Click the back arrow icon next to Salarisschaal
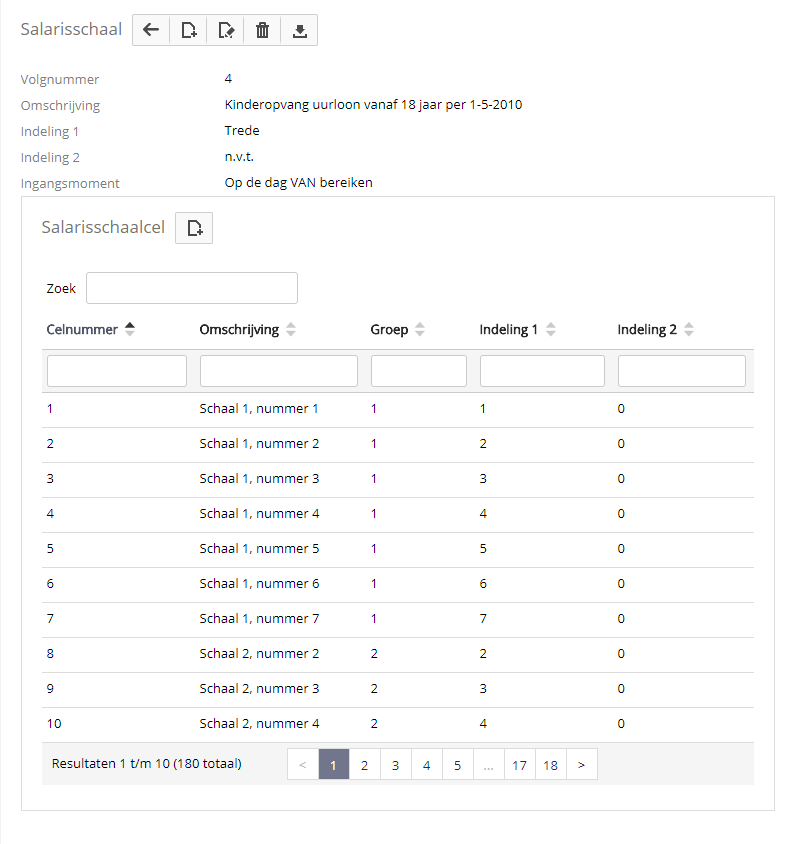Screen dimensions: 808x844 [151, 30]
